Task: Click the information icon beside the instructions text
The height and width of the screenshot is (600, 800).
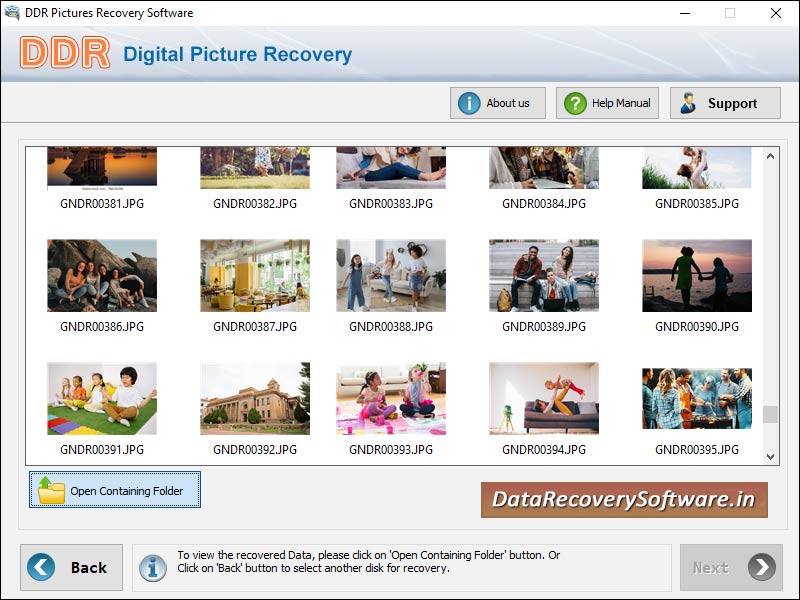Action: tap(151, 567)
